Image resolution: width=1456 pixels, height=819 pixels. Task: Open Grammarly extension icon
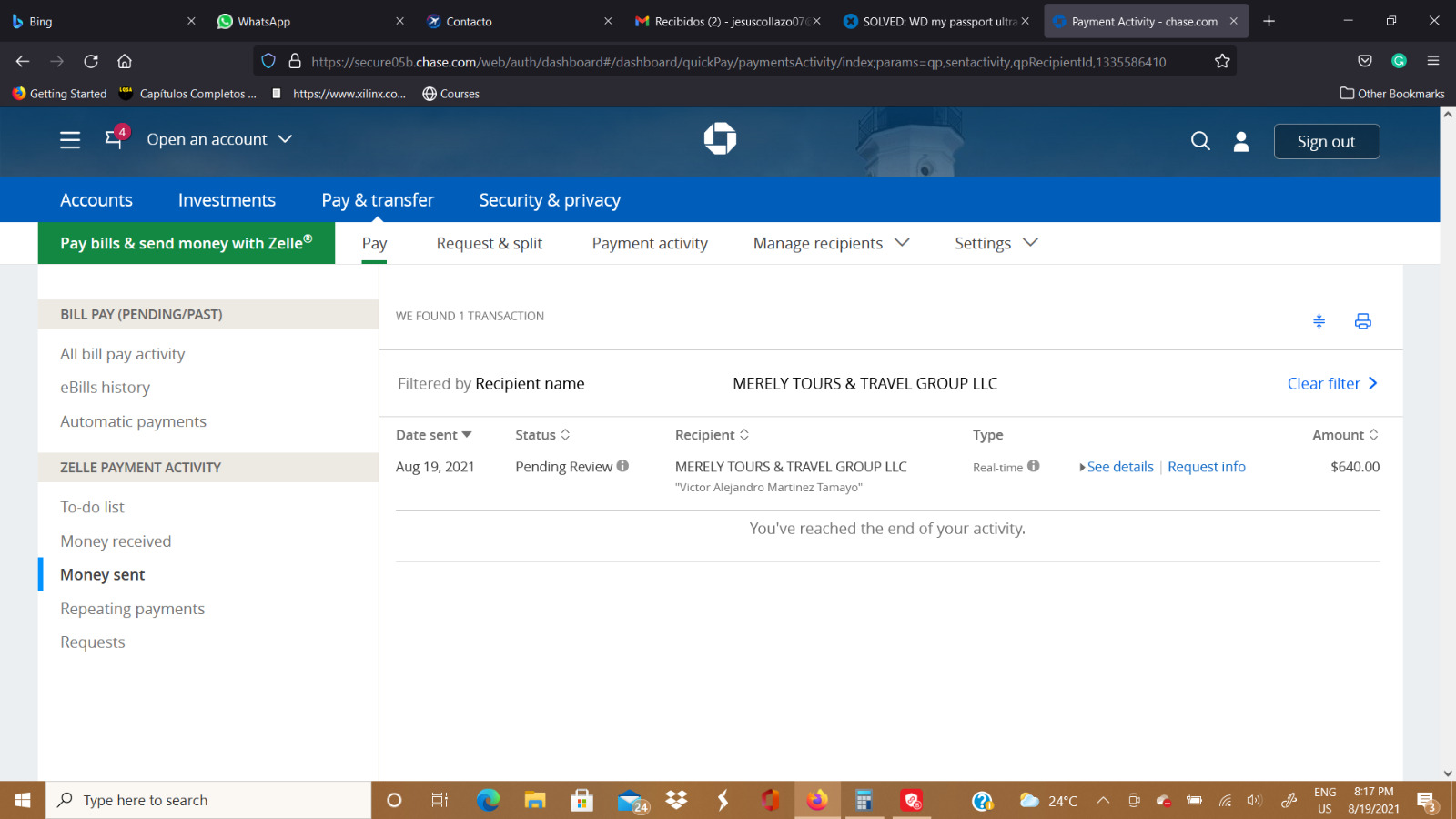[x=1399, y=61]
